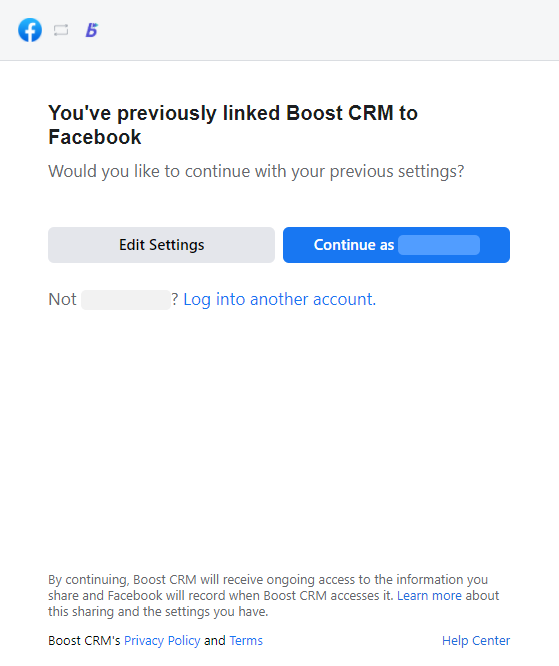Image resolution: width=559 pixels, height=666 pixels.
Task: Click the blank white dialog body area
Action: pos(280,437)
